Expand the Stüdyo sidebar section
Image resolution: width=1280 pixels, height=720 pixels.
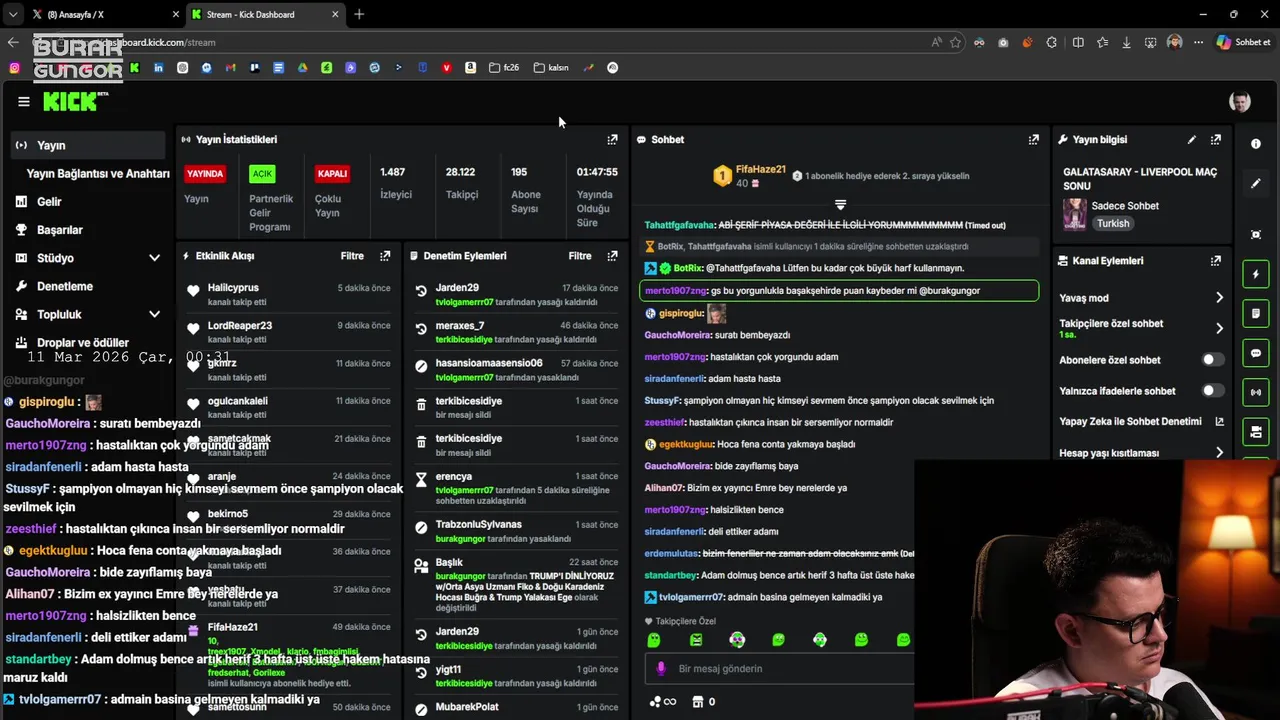(x=154, y=258)
